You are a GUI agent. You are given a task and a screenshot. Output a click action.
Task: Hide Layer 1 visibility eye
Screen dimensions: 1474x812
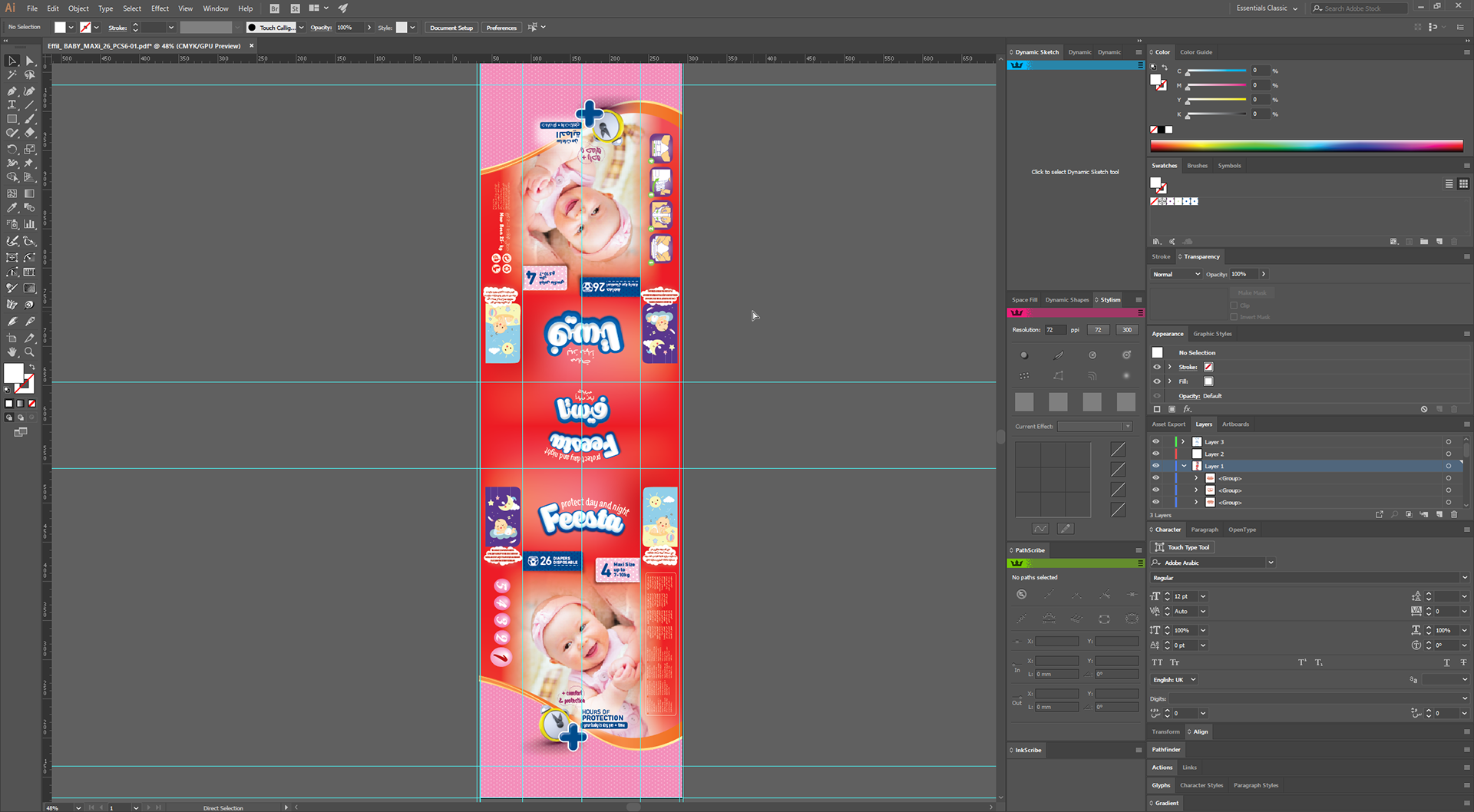(x=1155, y=466)
